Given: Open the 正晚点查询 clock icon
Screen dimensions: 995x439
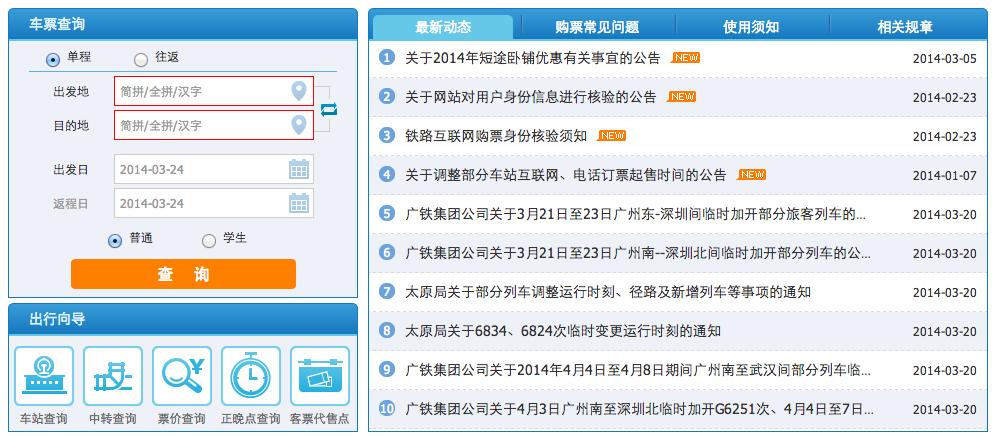Looking at the screenshot, I should [251, 376].
